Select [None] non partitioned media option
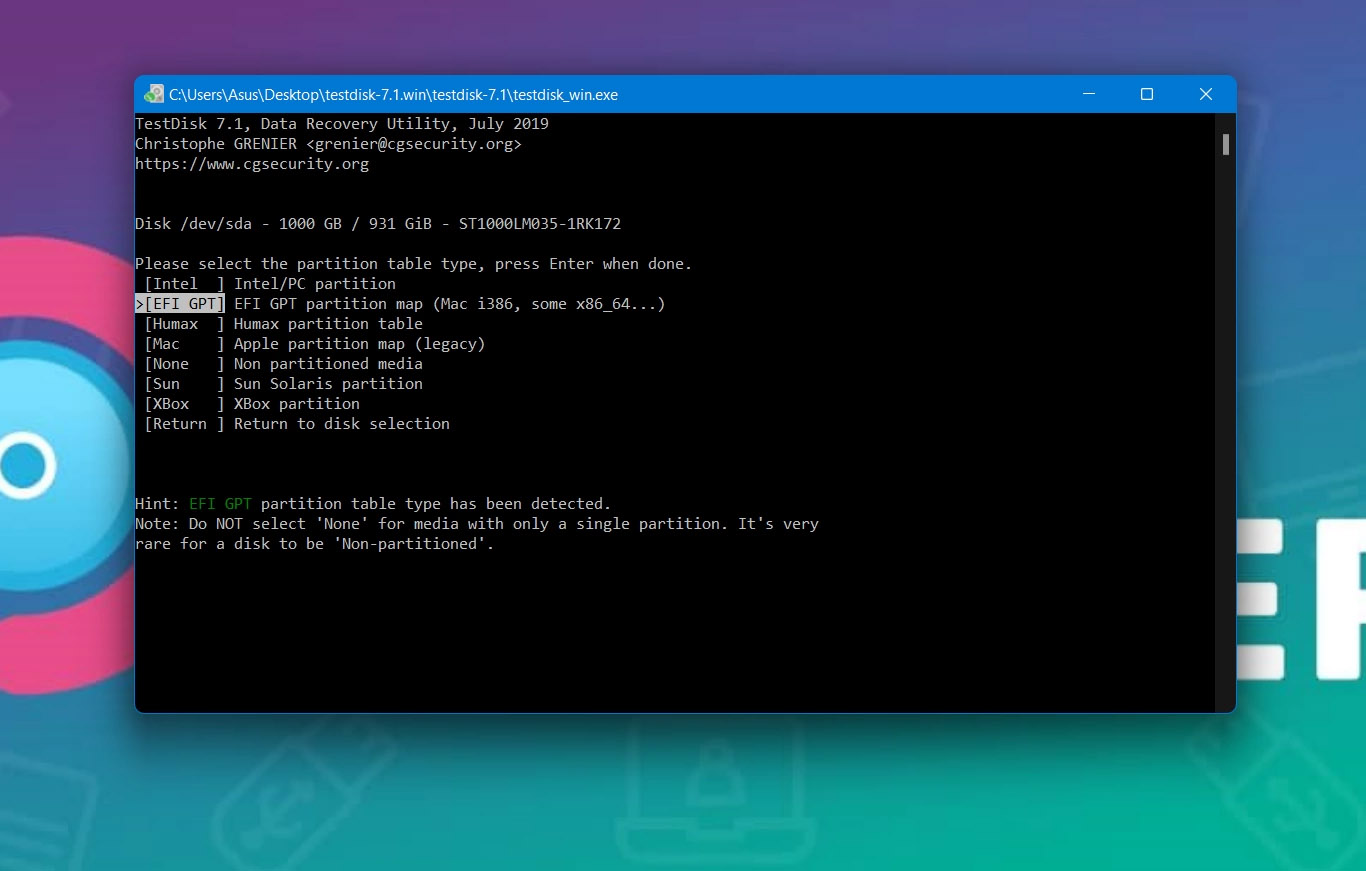Screen dimensions: 1366x871 point(185,364)
